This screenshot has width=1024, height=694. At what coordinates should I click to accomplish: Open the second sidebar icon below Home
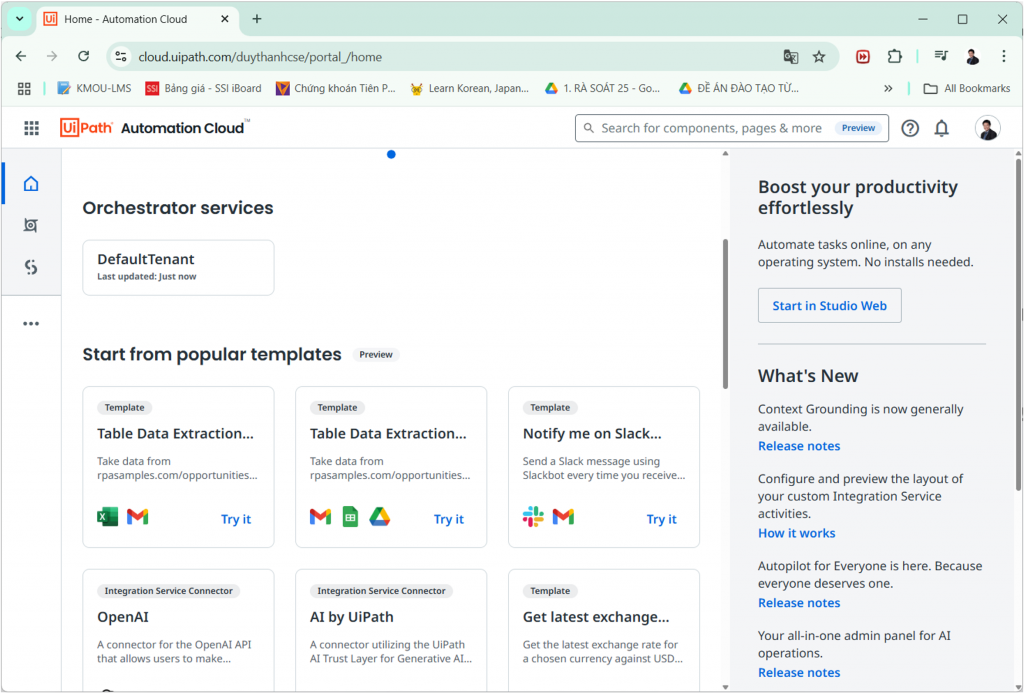click(x=31, y=225)
